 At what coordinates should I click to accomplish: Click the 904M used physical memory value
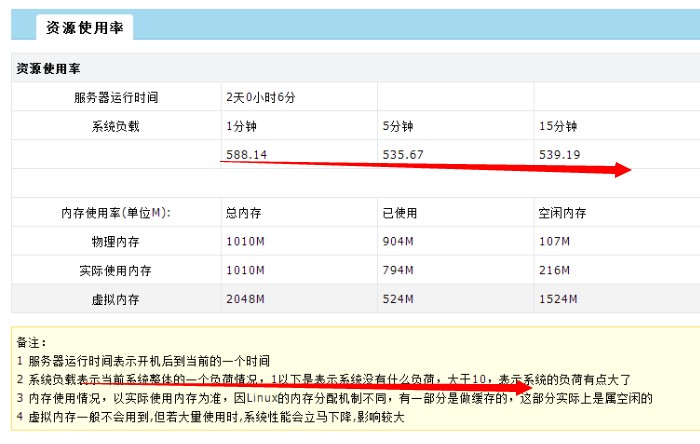click(397, 242)
